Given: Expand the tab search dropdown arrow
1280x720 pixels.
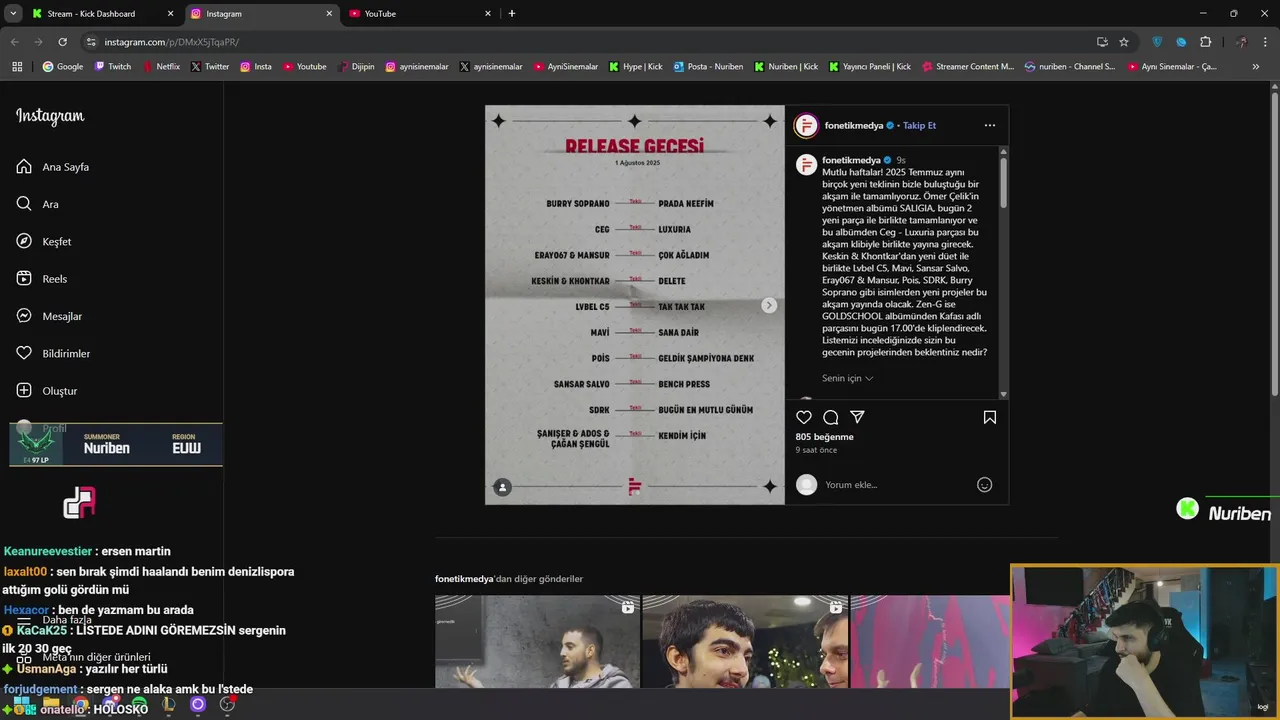Looking at the screenshot, I should click(x=13, y=14).
